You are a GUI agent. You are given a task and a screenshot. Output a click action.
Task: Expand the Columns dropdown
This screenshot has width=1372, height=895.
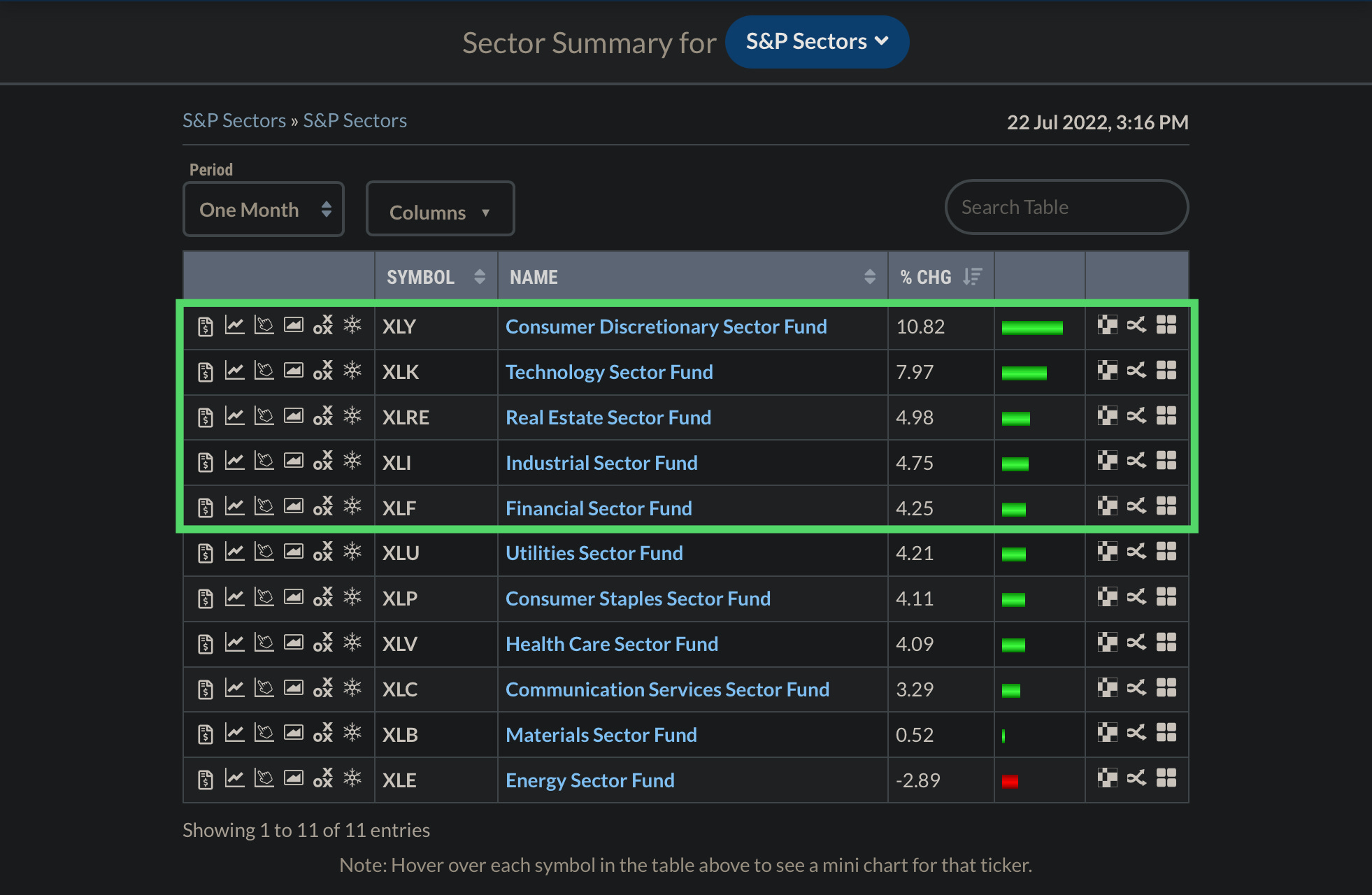pos(440,209)
